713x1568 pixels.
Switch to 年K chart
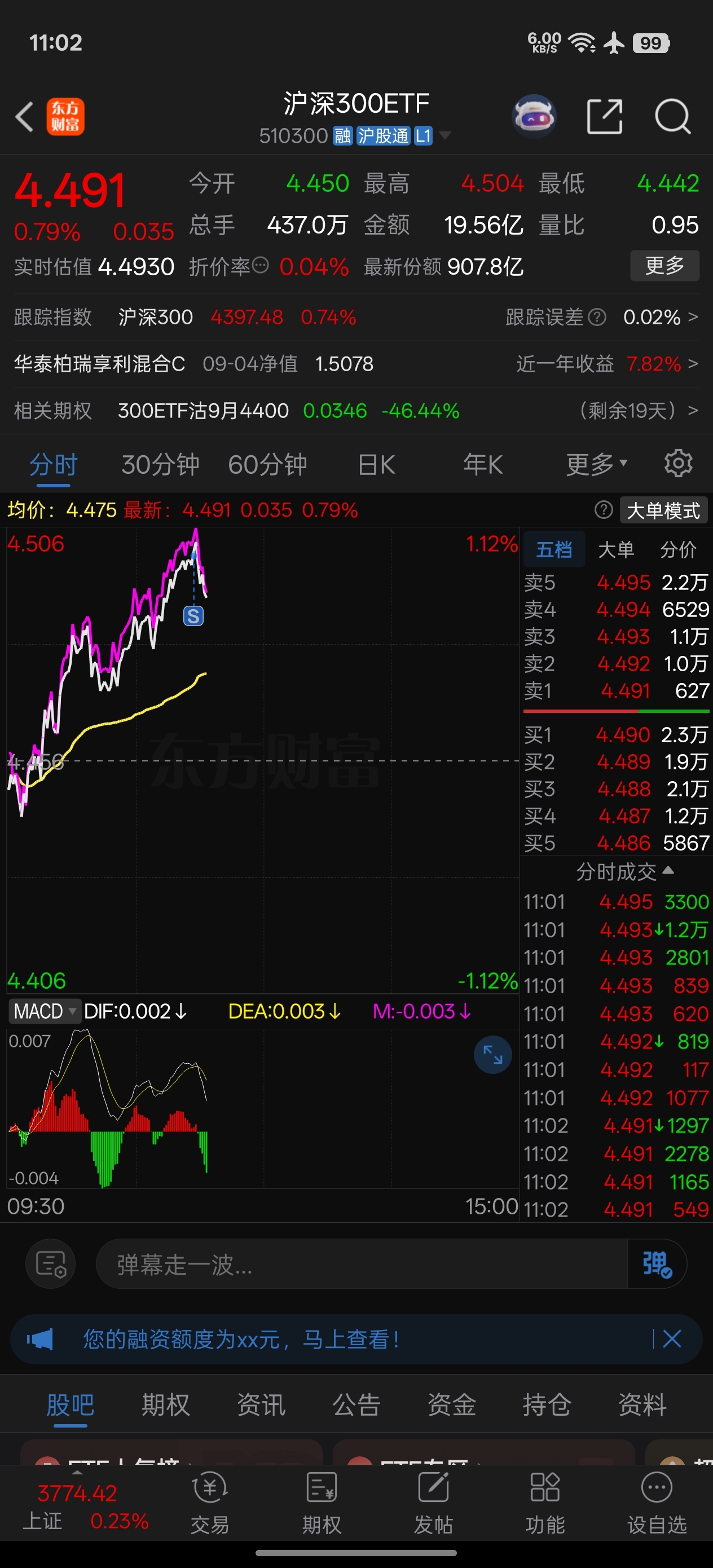[x=483, y=464]
